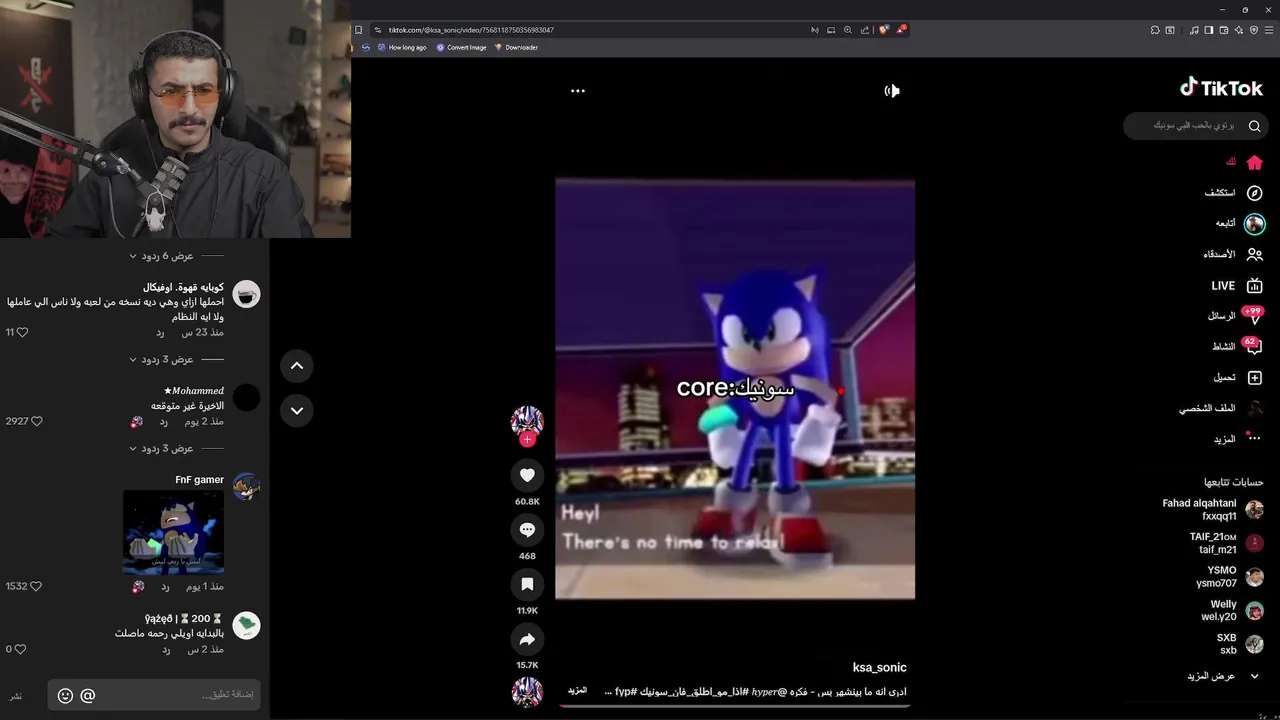Open the استكشف explore tab
The width and height of the screenshot is (1280, 720).
(x=1233, y=193)
